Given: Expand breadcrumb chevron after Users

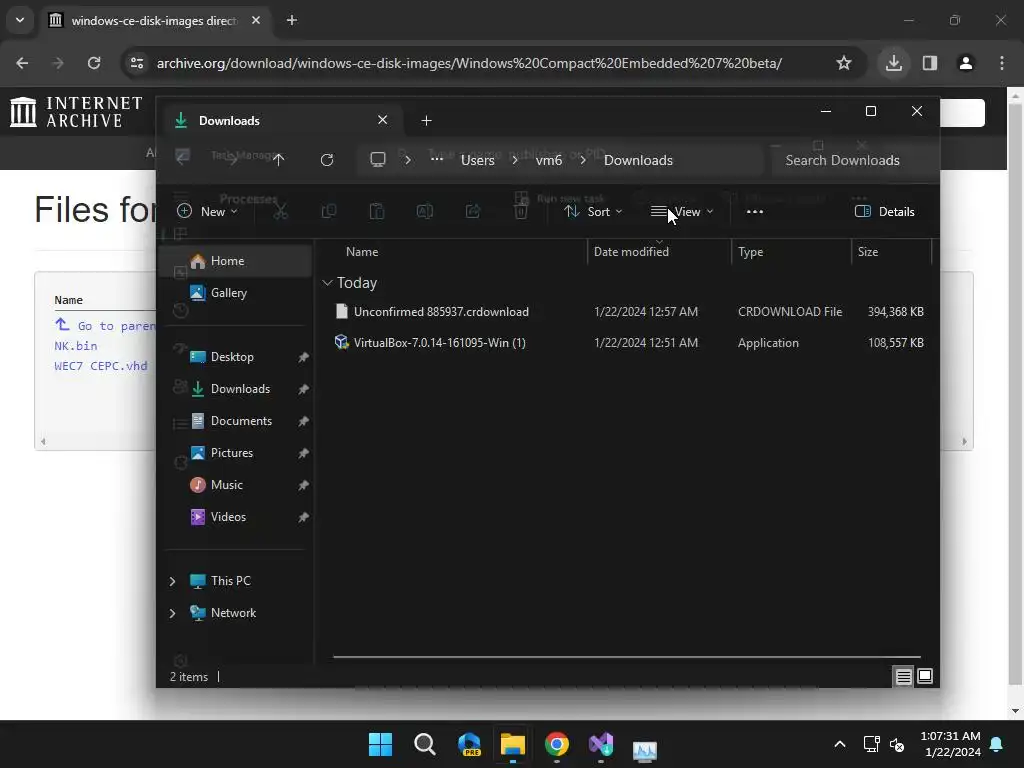Looking at the screenshot, I should [x=515, y=160].
